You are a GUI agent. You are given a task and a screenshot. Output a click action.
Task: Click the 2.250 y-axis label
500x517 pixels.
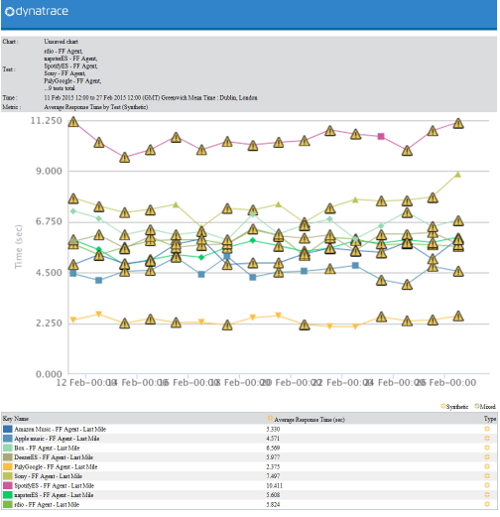49,323
